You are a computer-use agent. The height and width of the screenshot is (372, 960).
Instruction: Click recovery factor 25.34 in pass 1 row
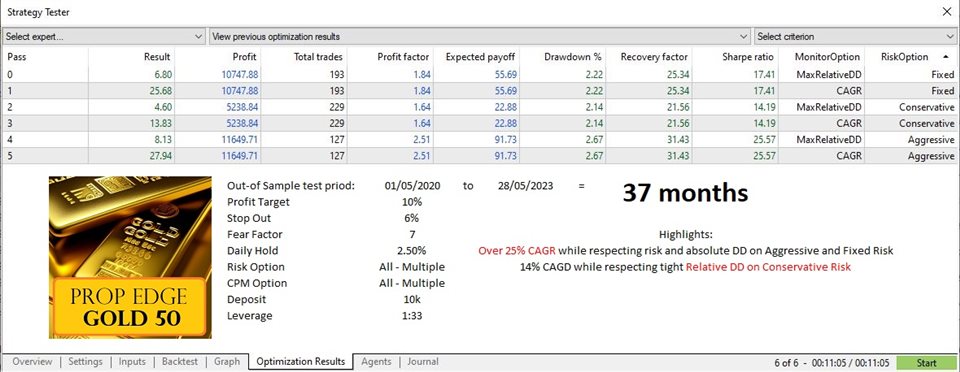click(x=678, y=91)
